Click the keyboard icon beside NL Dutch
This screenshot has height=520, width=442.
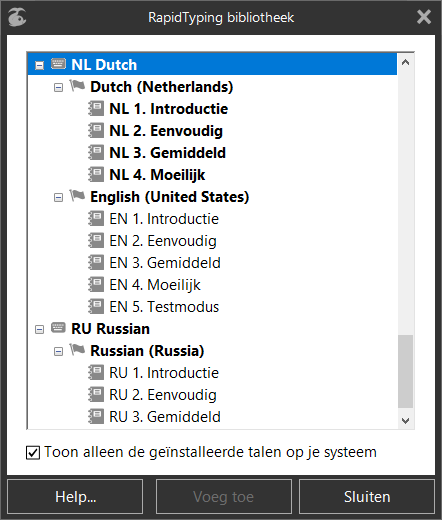pos(58,63)
